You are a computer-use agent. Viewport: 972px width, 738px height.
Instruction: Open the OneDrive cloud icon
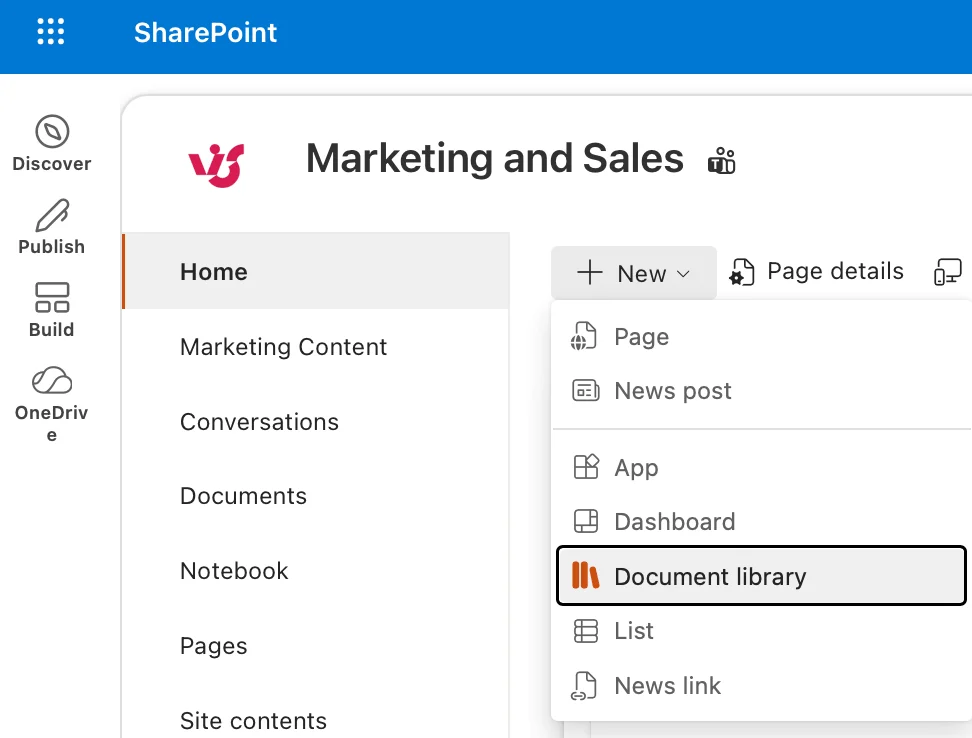52,379
